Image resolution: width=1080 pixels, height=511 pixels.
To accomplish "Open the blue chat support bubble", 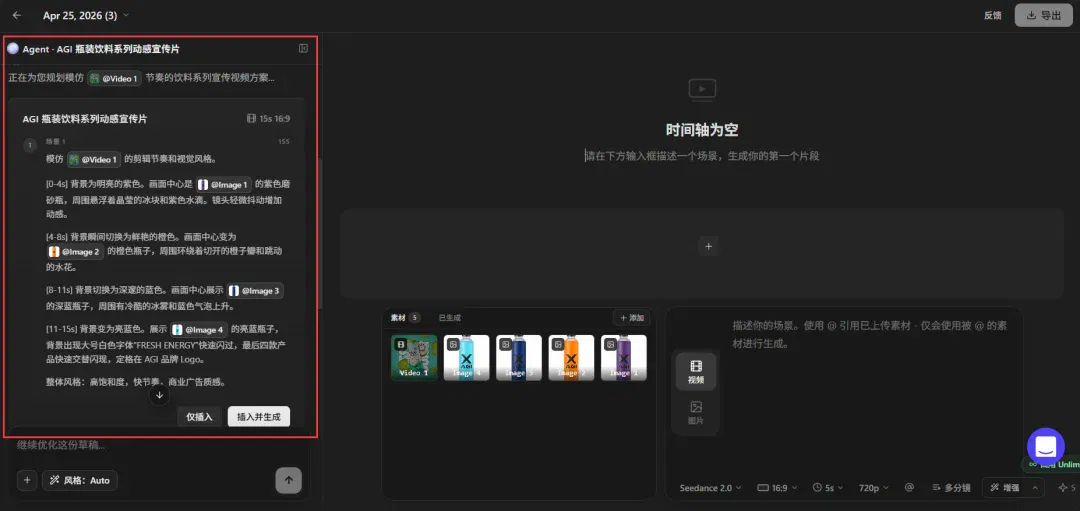I will [x=1045, y=446].
